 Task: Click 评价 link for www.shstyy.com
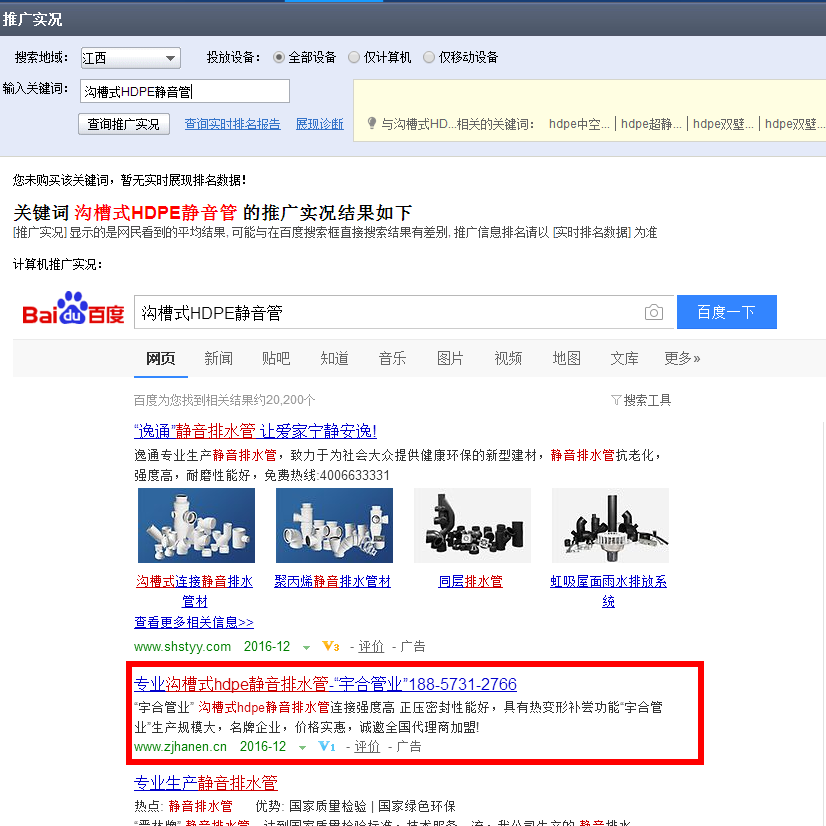point(371,646)
